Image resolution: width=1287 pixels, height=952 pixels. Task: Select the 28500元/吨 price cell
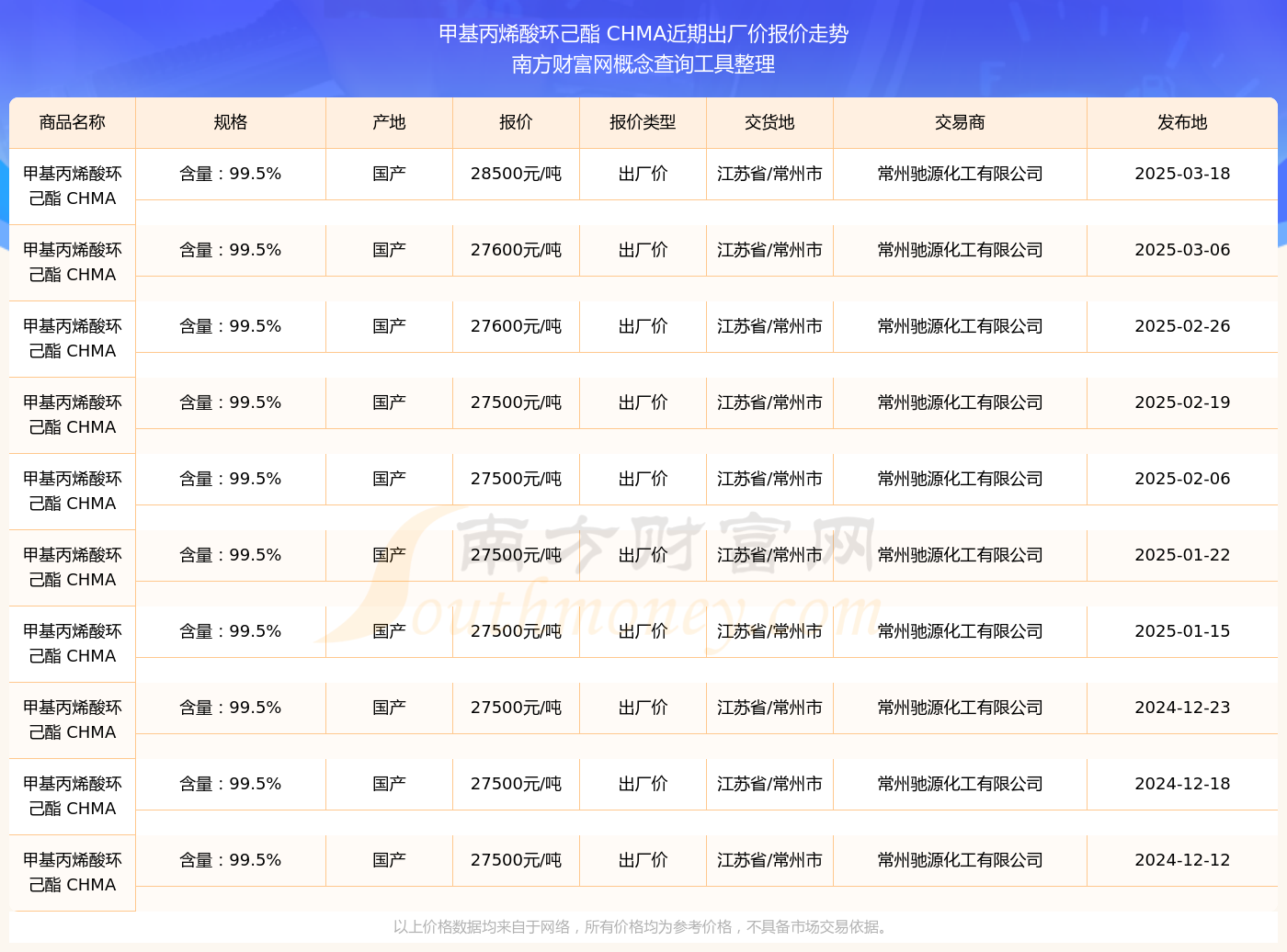(x=516, y=174)
